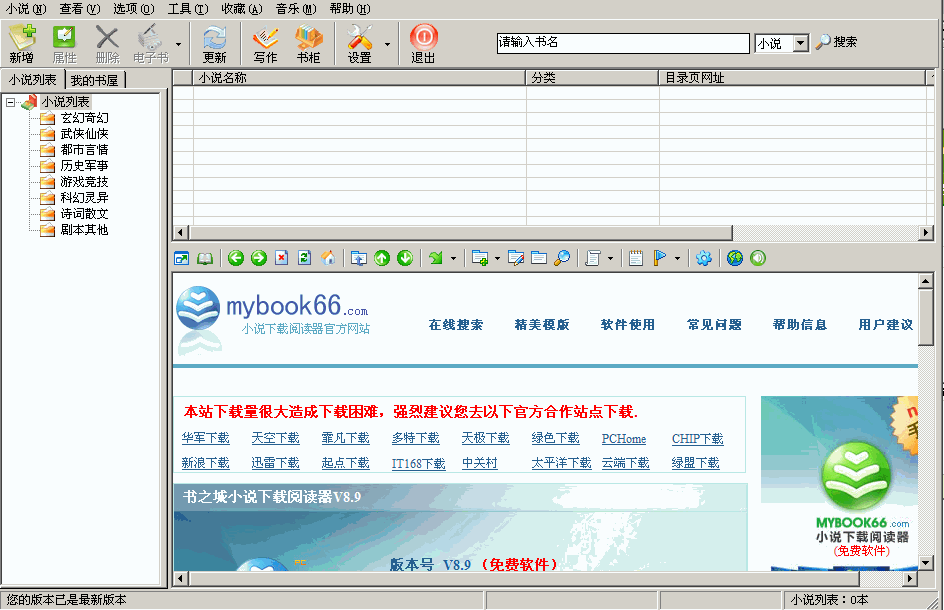Click the 电子书 e-book icon

pos(151,44)
